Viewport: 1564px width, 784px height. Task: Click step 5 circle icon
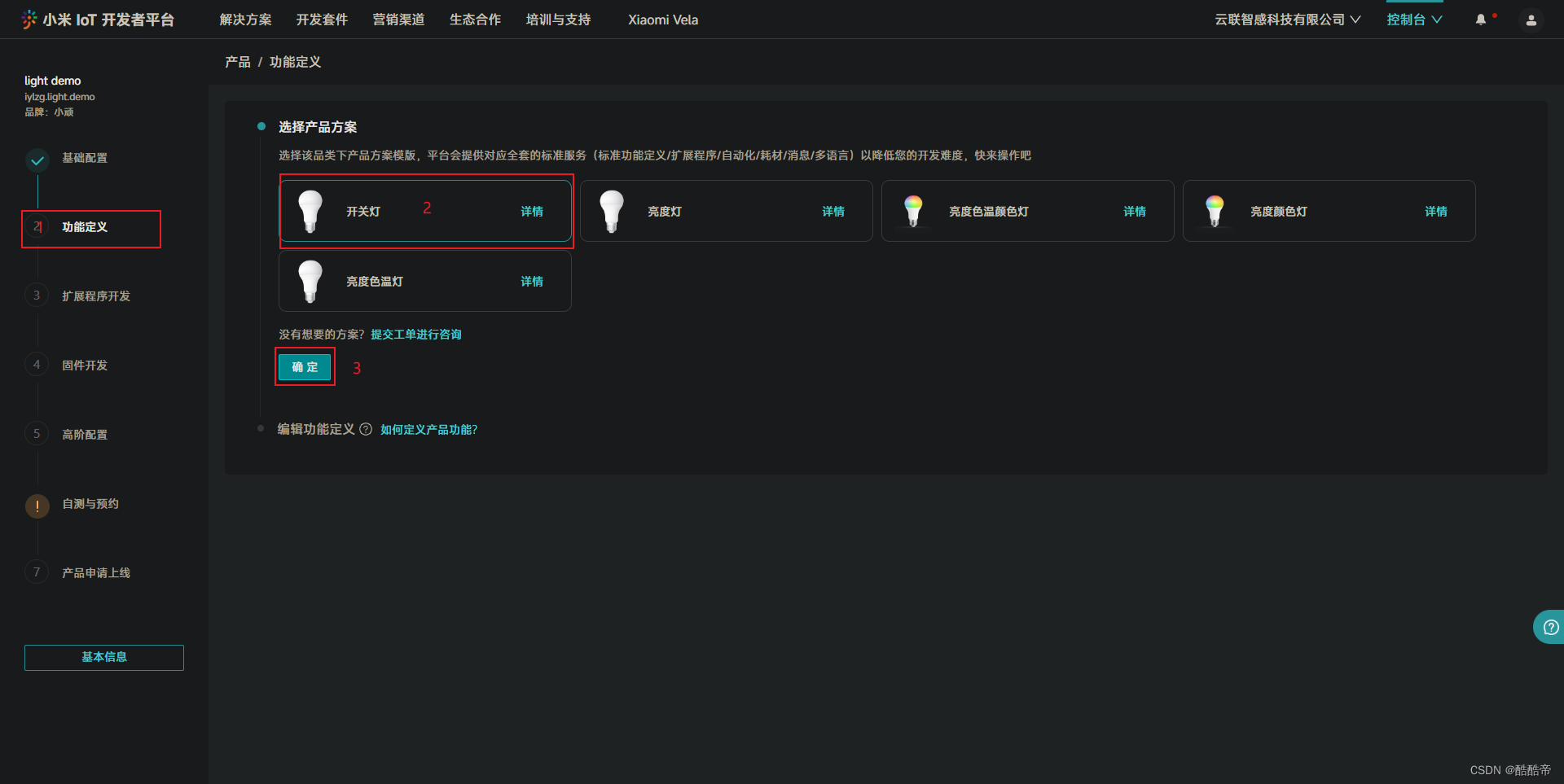(37, 434)
